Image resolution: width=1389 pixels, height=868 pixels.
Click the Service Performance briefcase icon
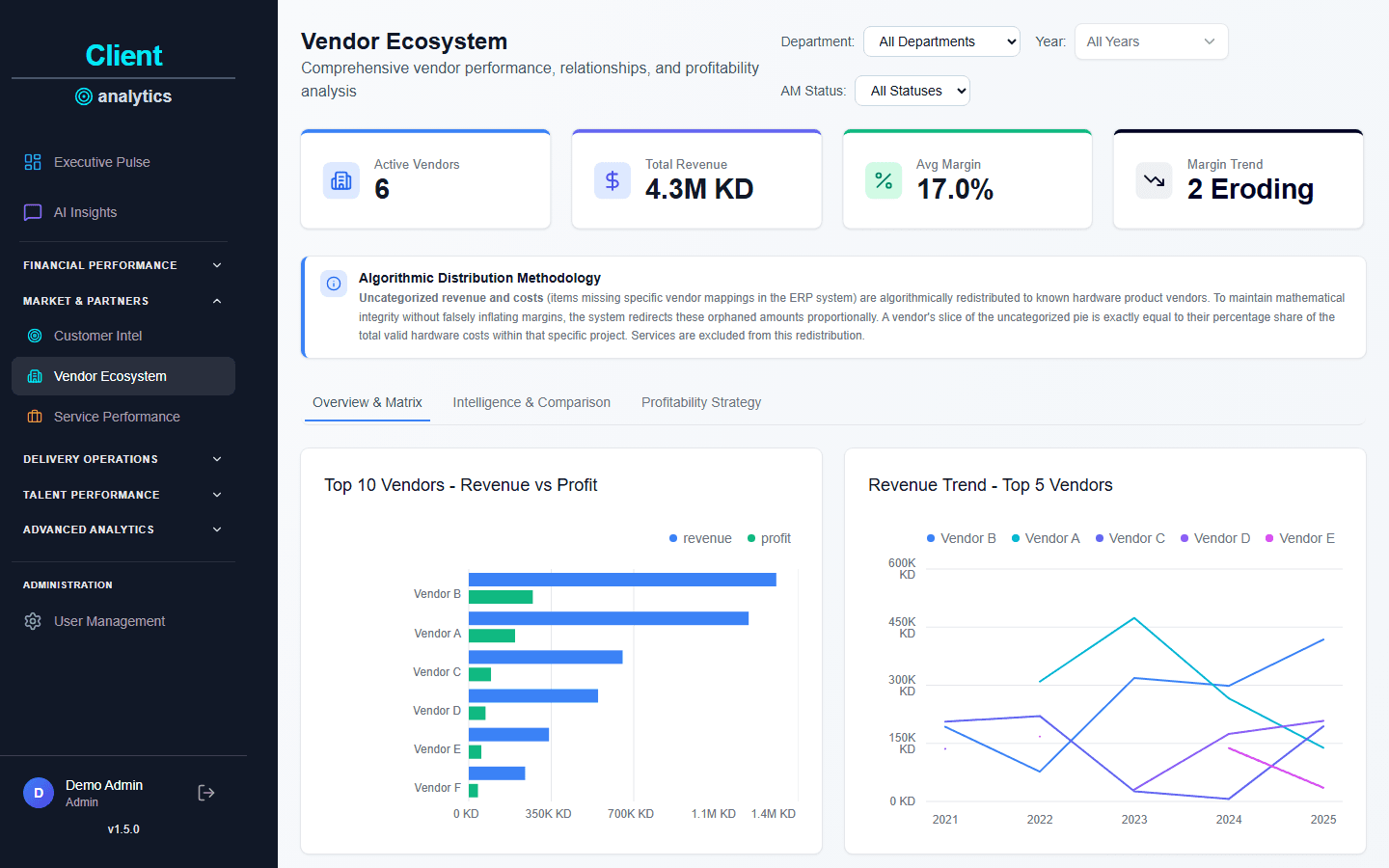35,417
